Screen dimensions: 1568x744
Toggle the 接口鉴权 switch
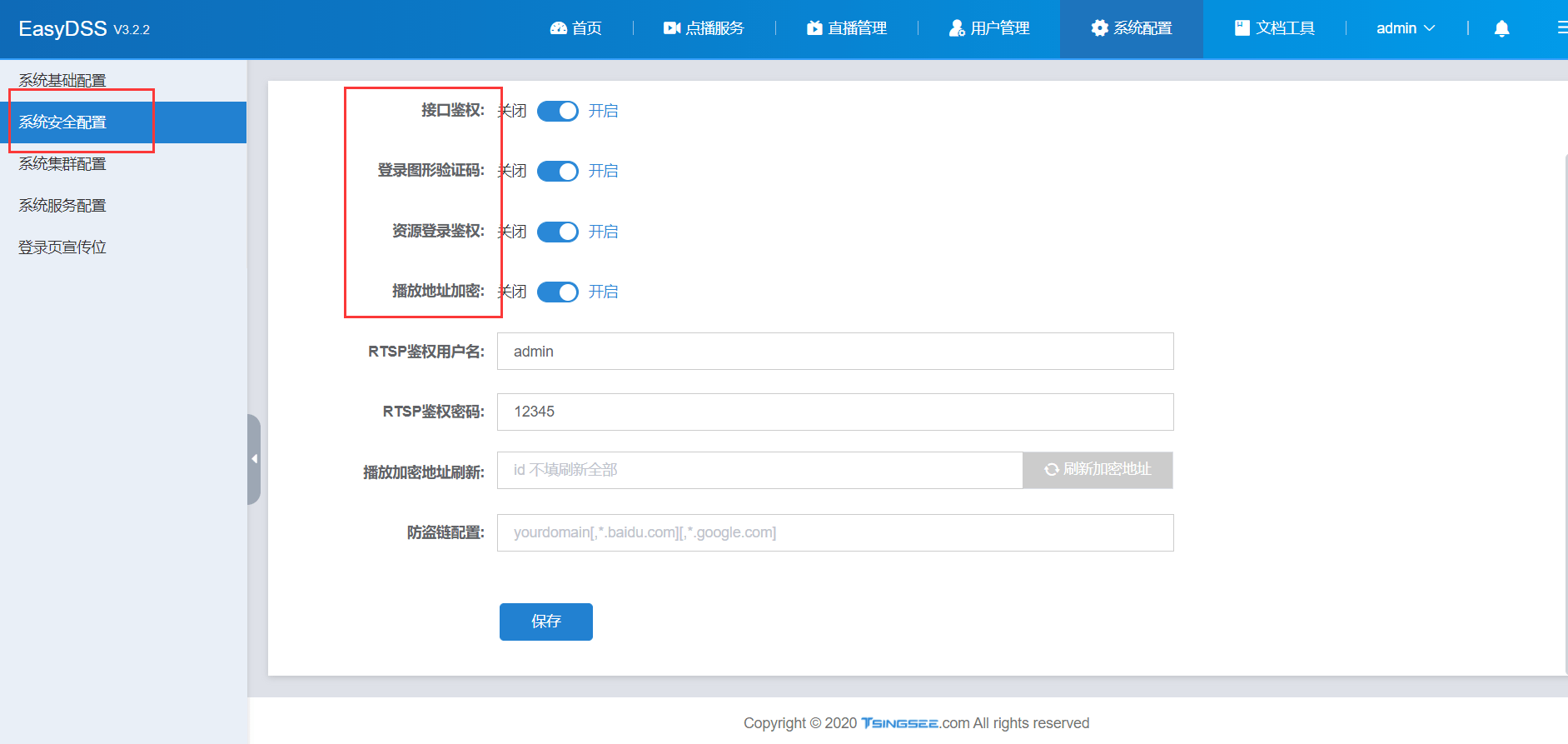tap(558, 111)
